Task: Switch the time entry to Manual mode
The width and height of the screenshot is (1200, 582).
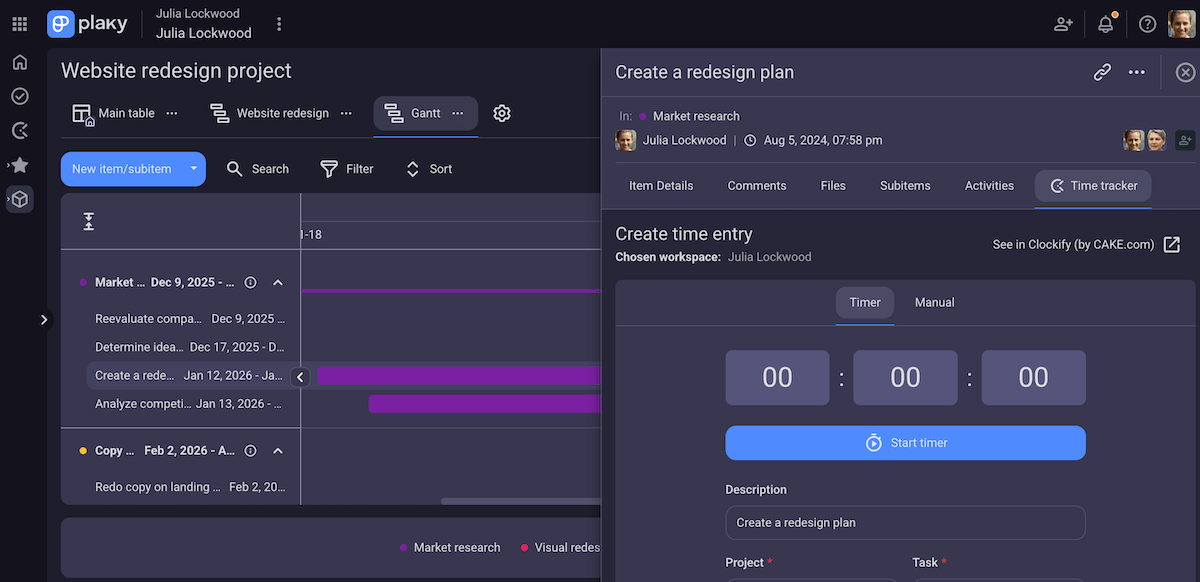Action: (933, 302)
